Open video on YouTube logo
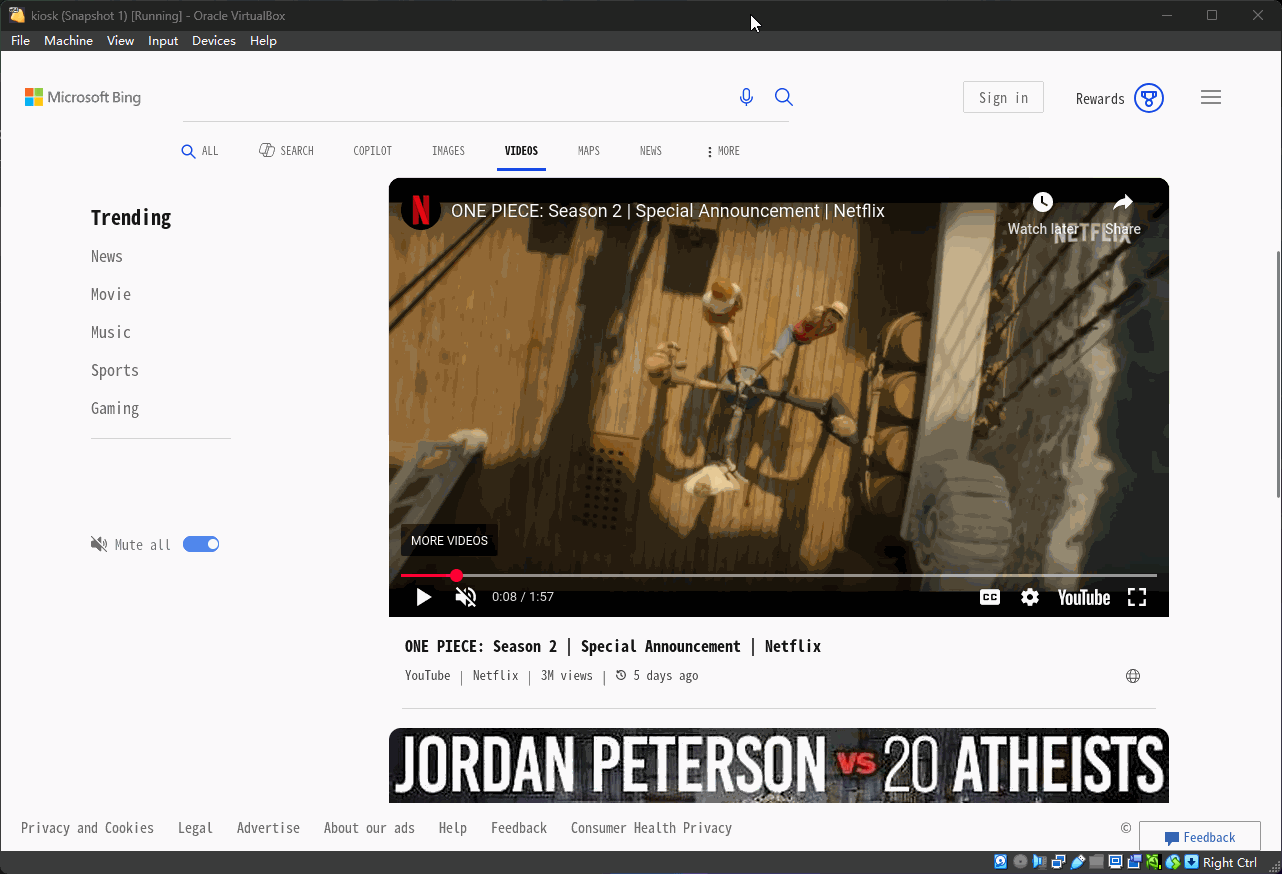The width and height of the screenshot is (1282, 874). point(1084,597)
